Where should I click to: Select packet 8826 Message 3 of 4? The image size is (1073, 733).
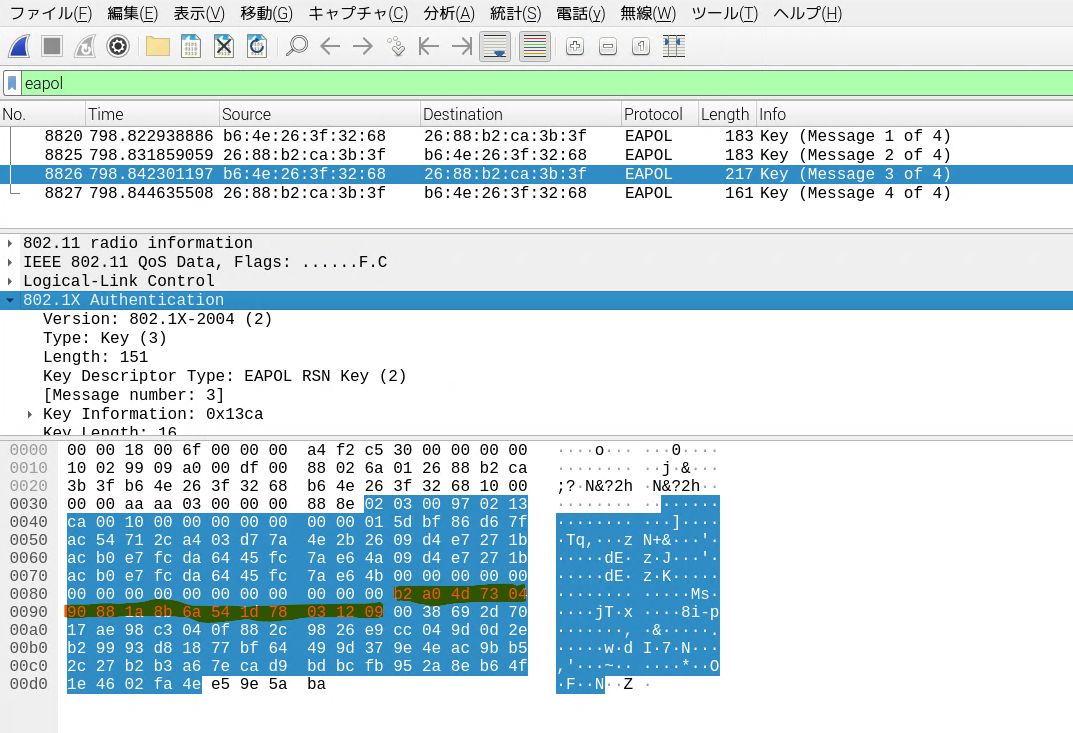coord(536,174)
